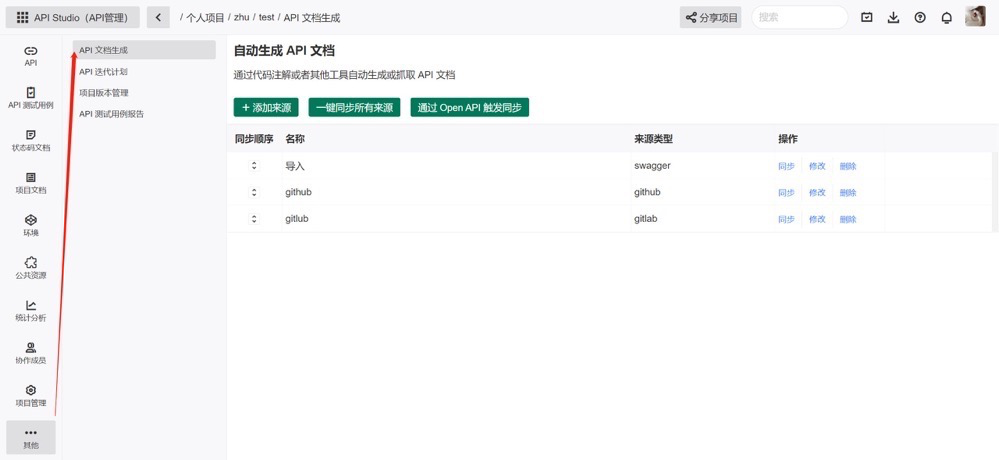The image size is (999, 460).
Task: Open 项目文档 sidebar item
Action: pos(30,182)
